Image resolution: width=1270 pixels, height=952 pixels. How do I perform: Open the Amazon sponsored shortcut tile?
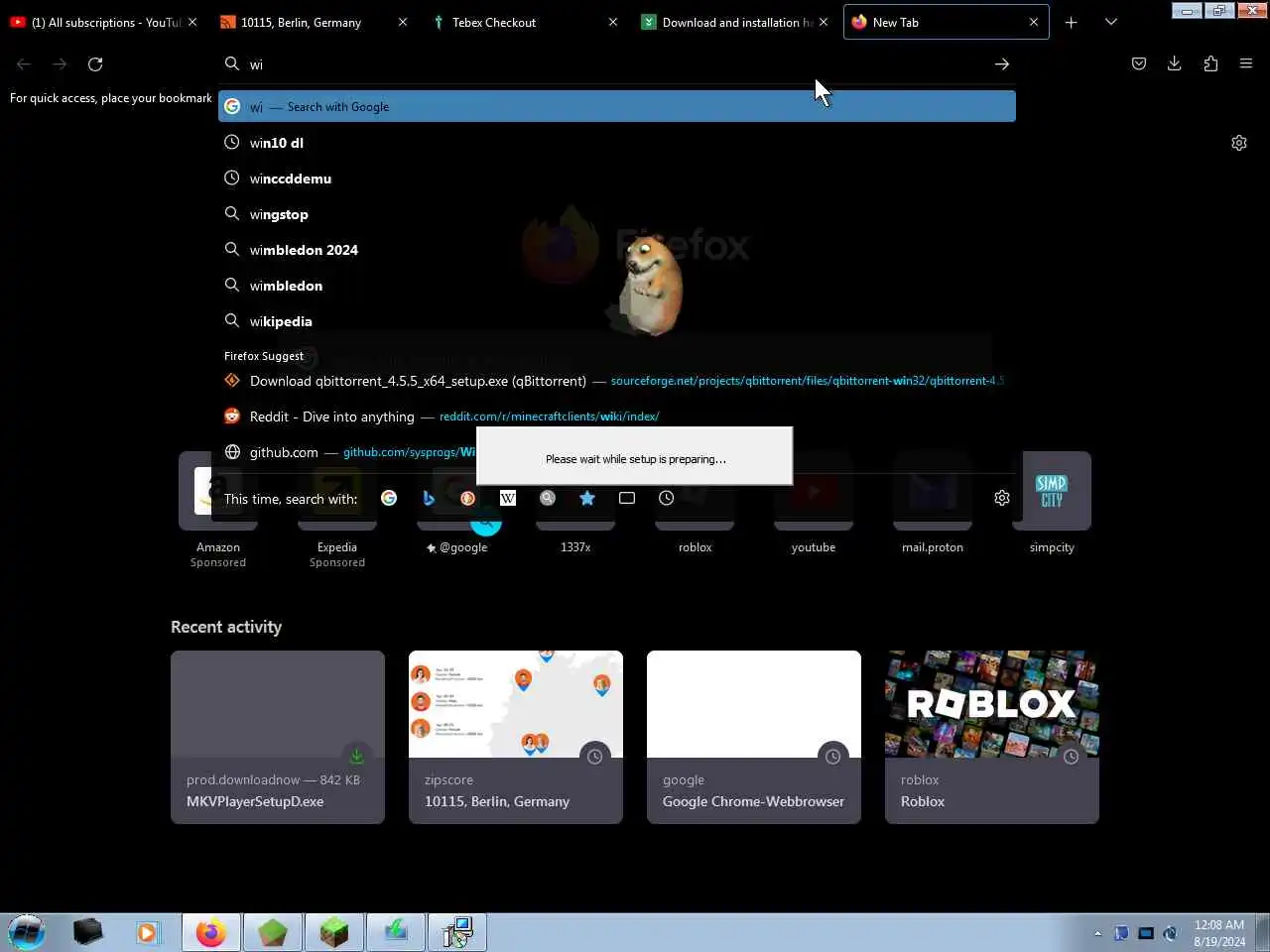tap(218, 491)
